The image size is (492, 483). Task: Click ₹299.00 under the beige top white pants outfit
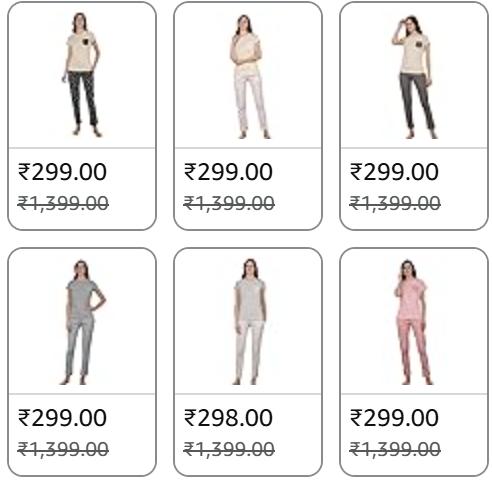click(x=228, y=172)
